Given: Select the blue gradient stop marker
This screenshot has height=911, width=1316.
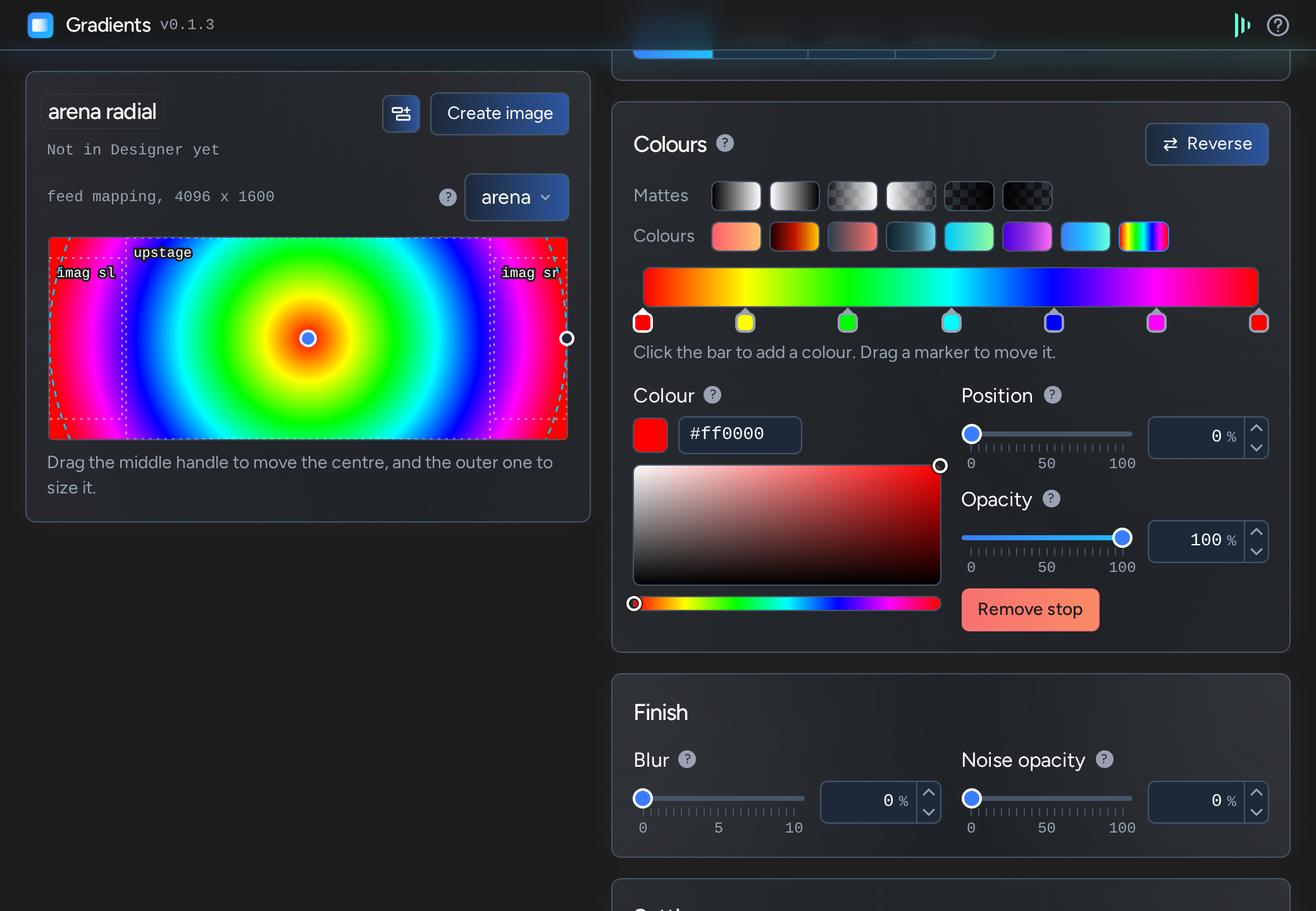Looking at the screenshot, I should pos(1054,321).
